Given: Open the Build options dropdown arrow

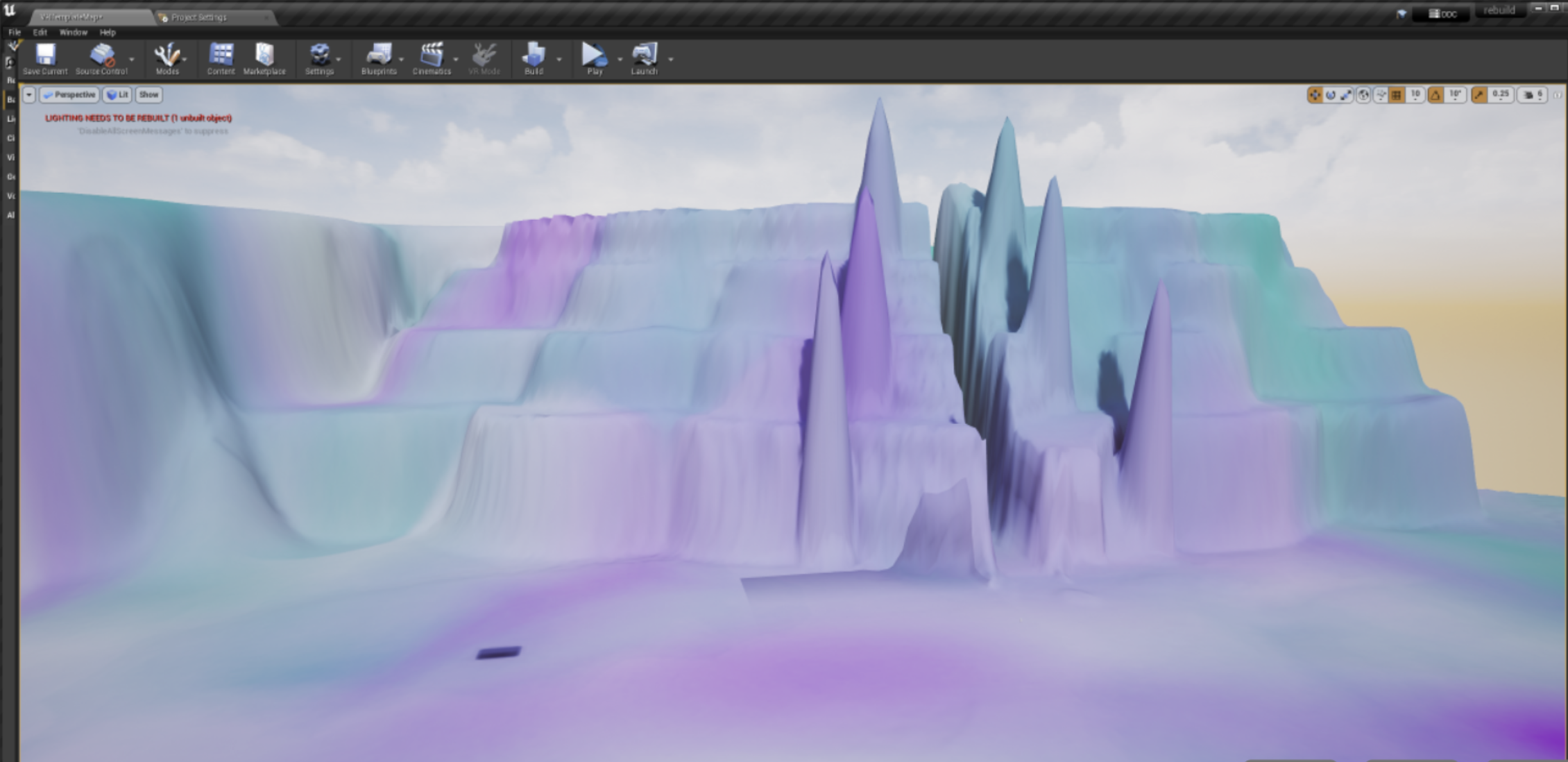Looking at the screenshot, I should pos(559,60).
